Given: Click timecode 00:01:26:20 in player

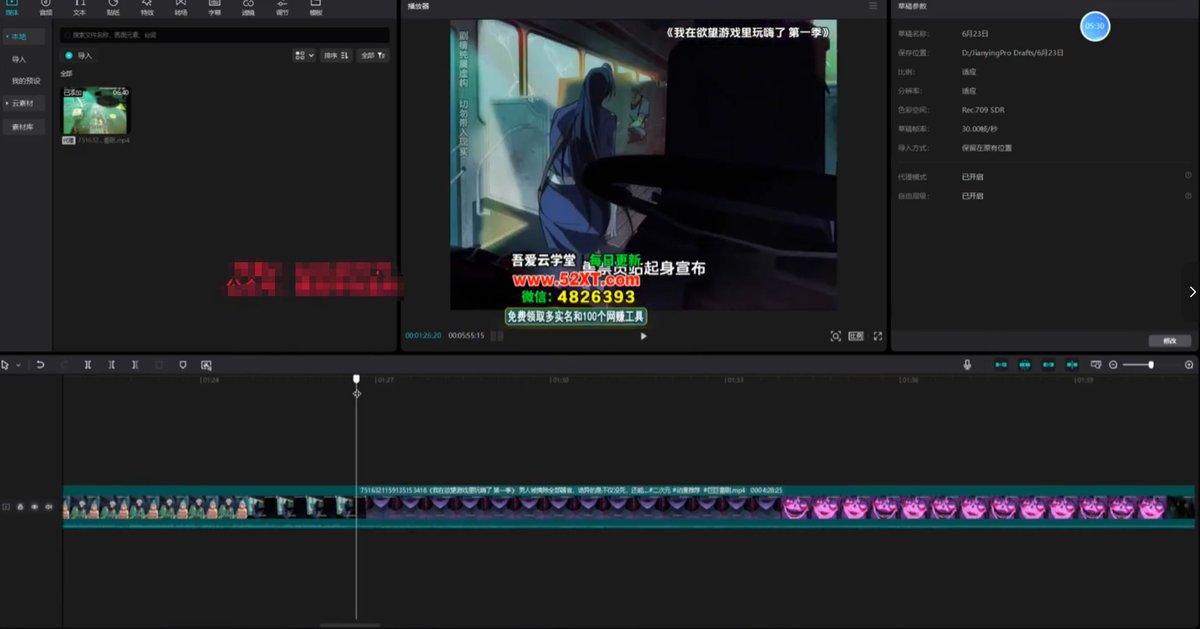Looking at the screenshot, I should (x=423, y=336).
